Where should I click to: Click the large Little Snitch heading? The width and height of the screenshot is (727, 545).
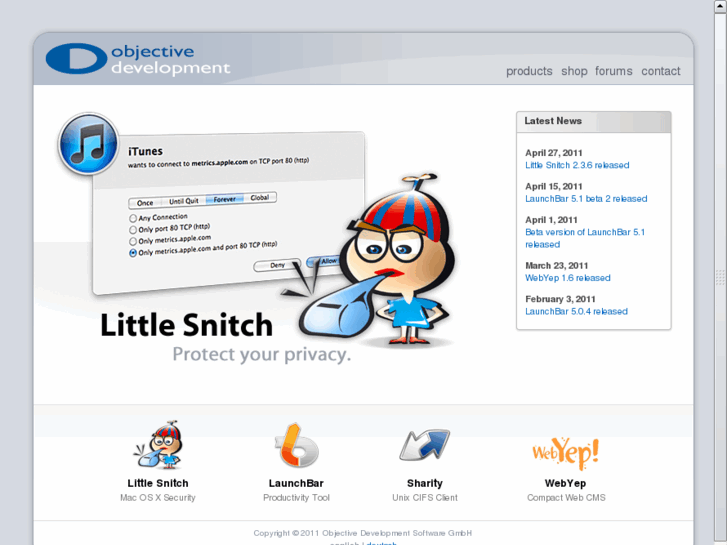click(x=186, y=325)
